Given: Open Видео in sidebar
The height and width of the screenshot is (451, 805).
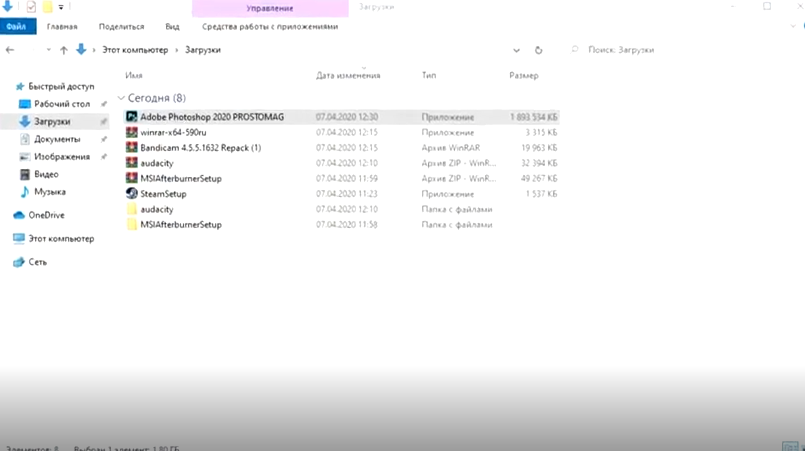Looking at the screenshot, I should pos(46,174).
